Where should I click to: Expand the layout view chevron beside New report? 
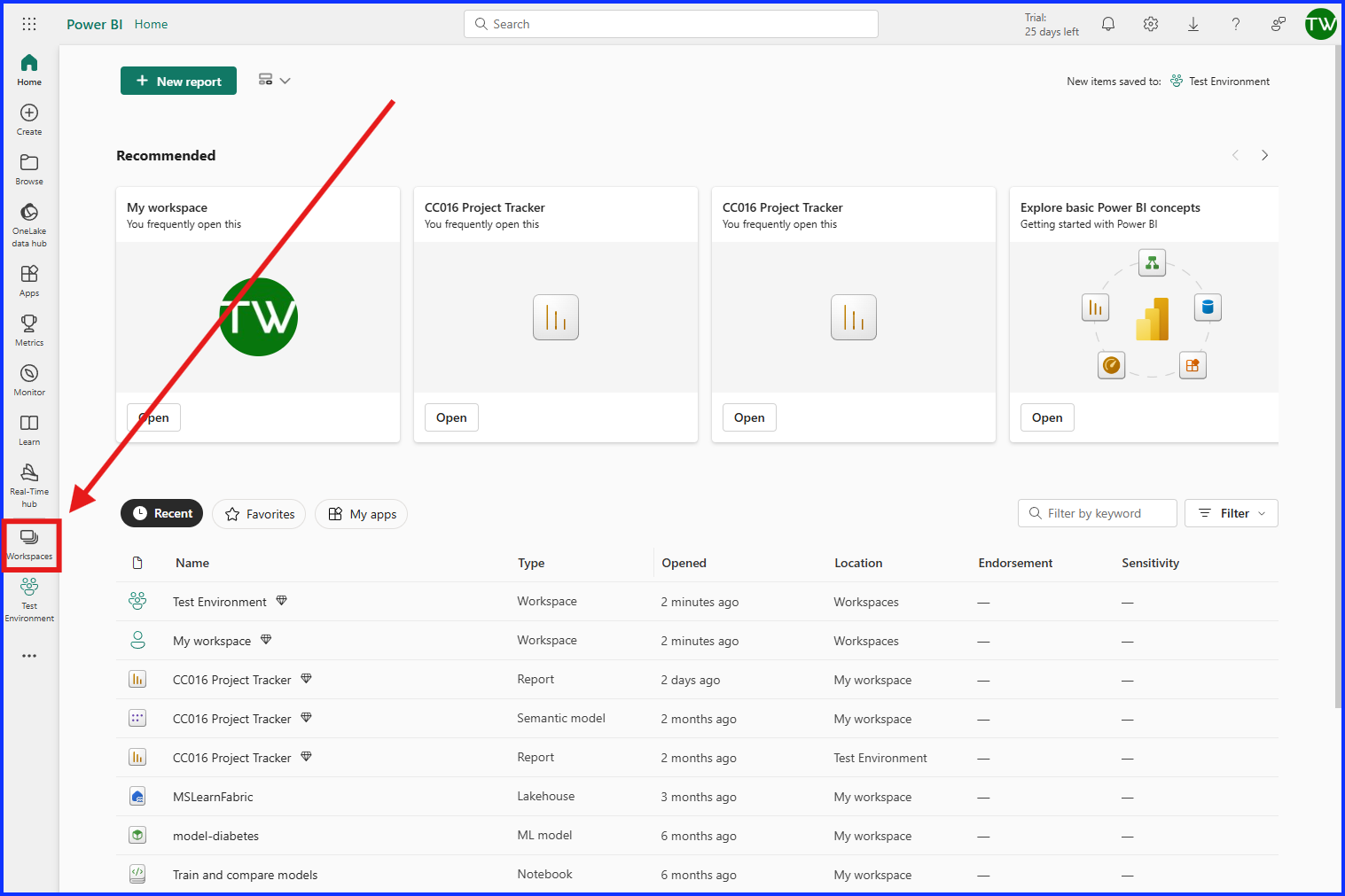pyautogui.click(x=285, y=80)
